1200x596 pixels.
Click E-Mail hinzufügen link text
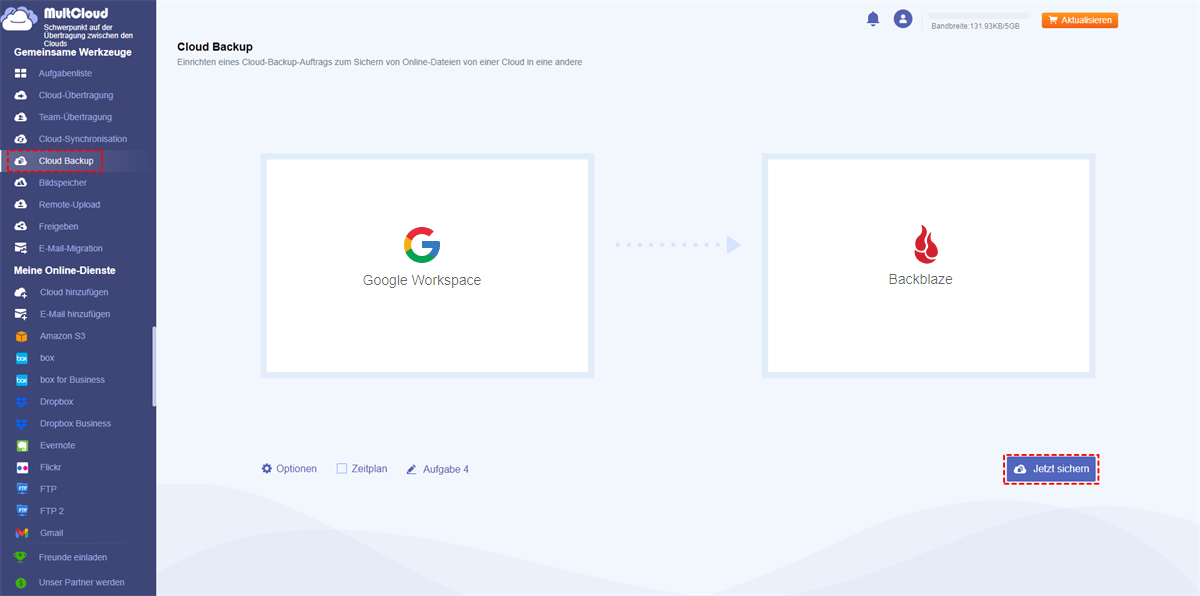pos(75,314)
